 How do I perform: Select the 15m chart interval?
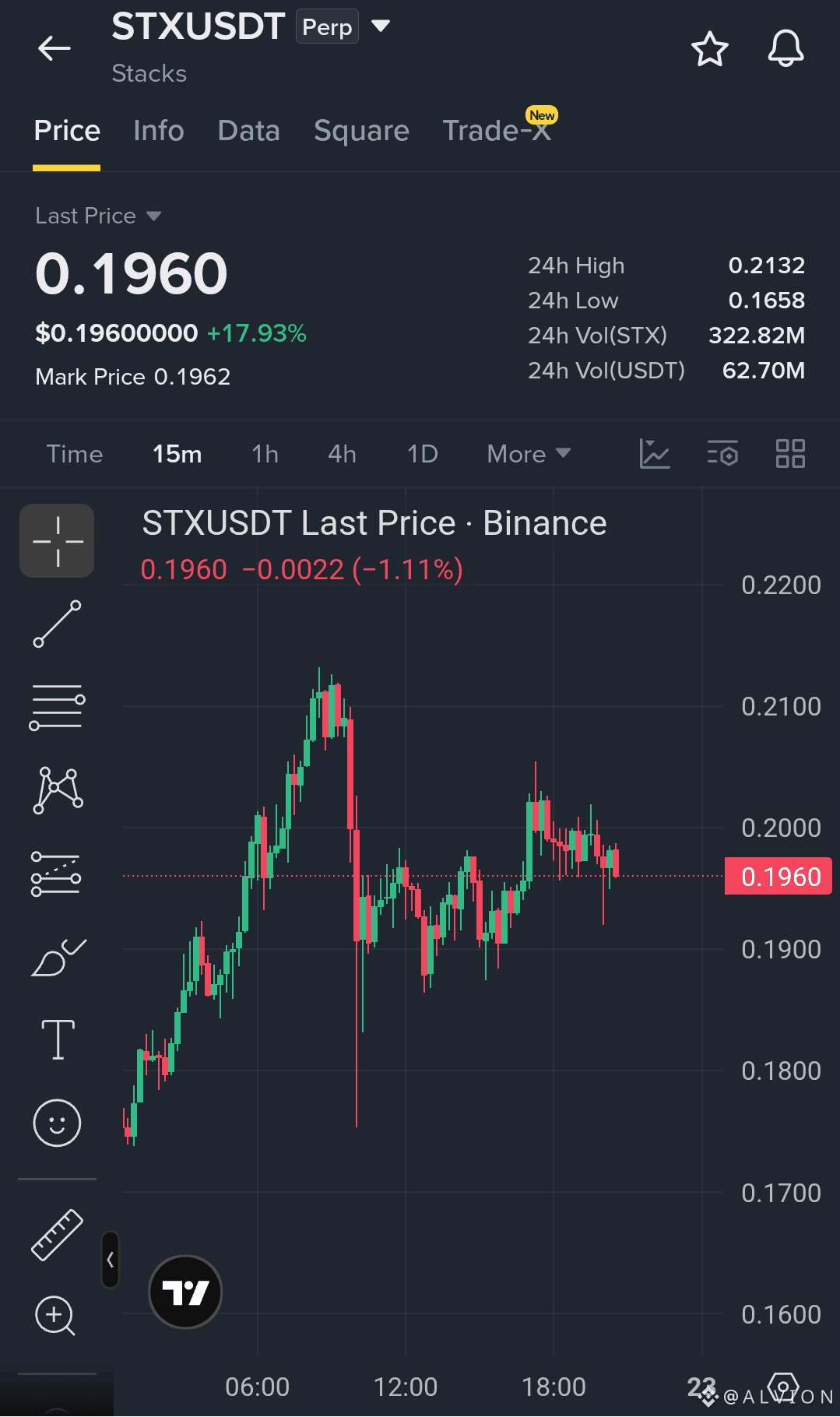[x=177, y=454]
